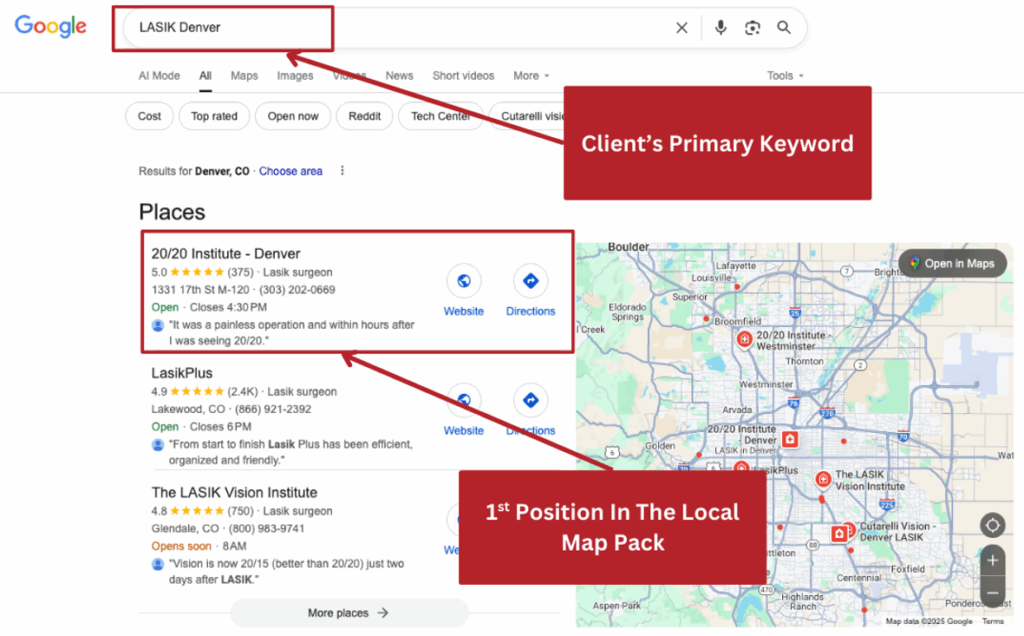The height and width of the screenshot is (636, 1024).
Task: Expand the More search categories dropdown
Action: pos(531,76)
